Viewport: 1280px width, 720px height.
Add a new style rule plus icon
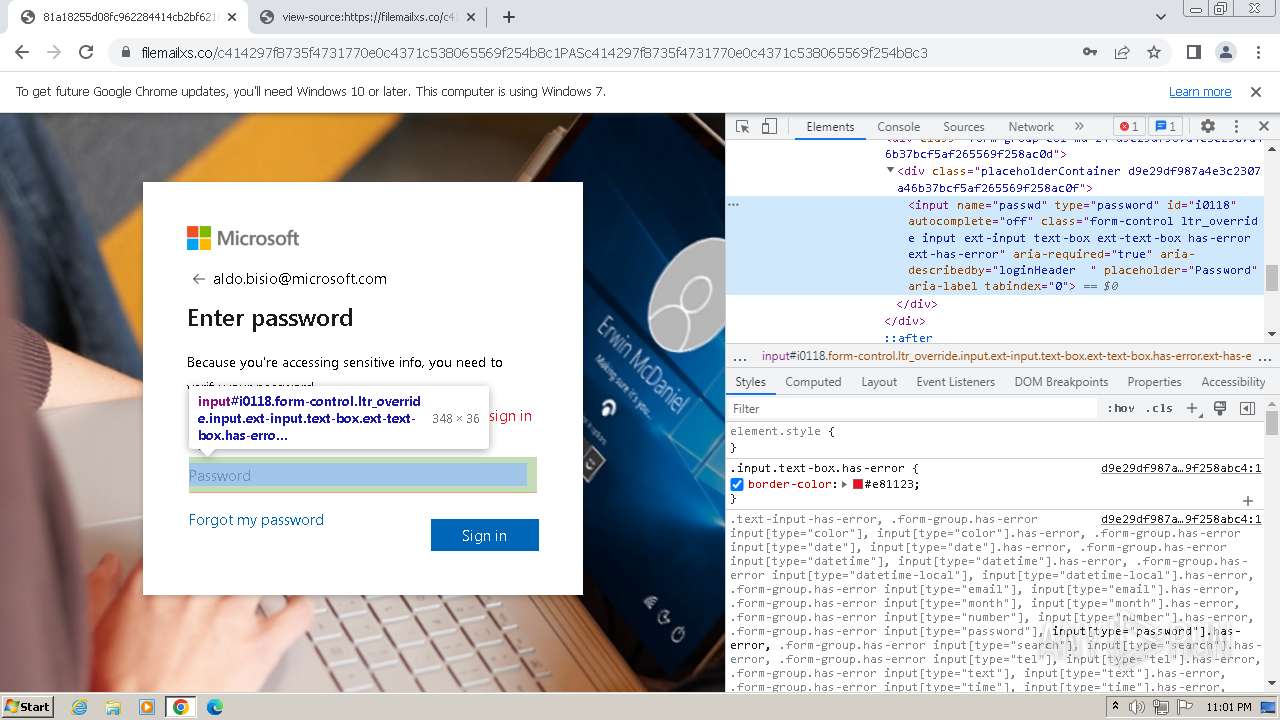tap(1192, 409)
